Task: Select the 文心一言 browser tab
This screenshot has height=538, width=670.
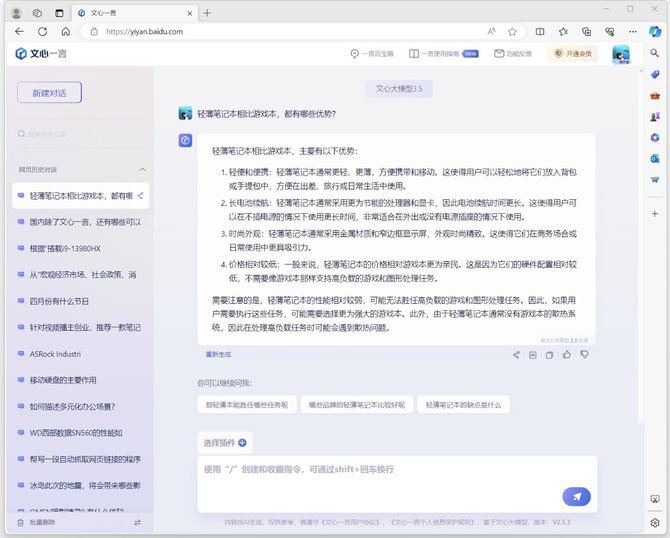Action: click(x=134, y=13)
